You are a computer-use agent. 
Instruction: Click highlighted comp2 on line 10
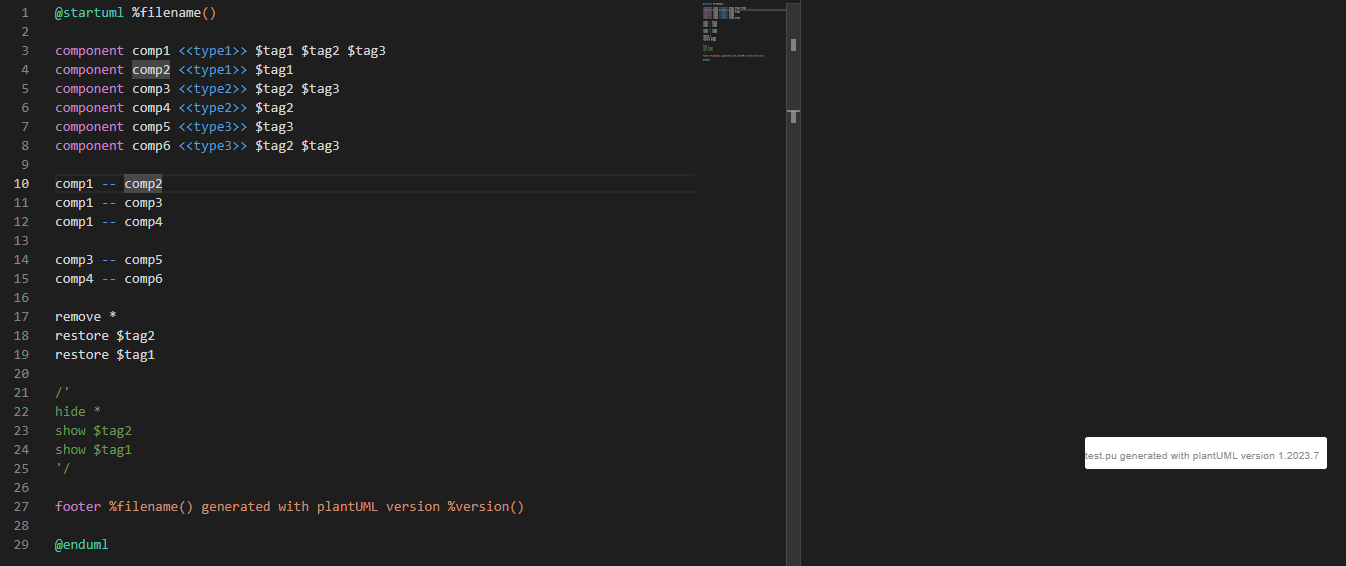143,184
